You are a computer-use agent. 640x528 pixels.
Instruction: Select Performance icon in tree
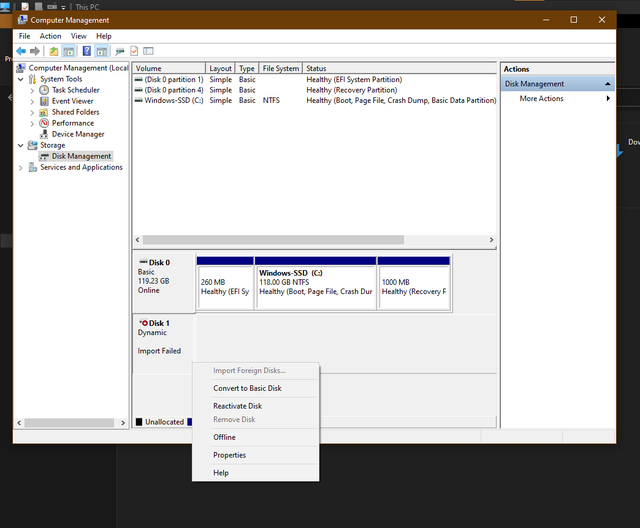pyautogui.click(x=44, y=123)
